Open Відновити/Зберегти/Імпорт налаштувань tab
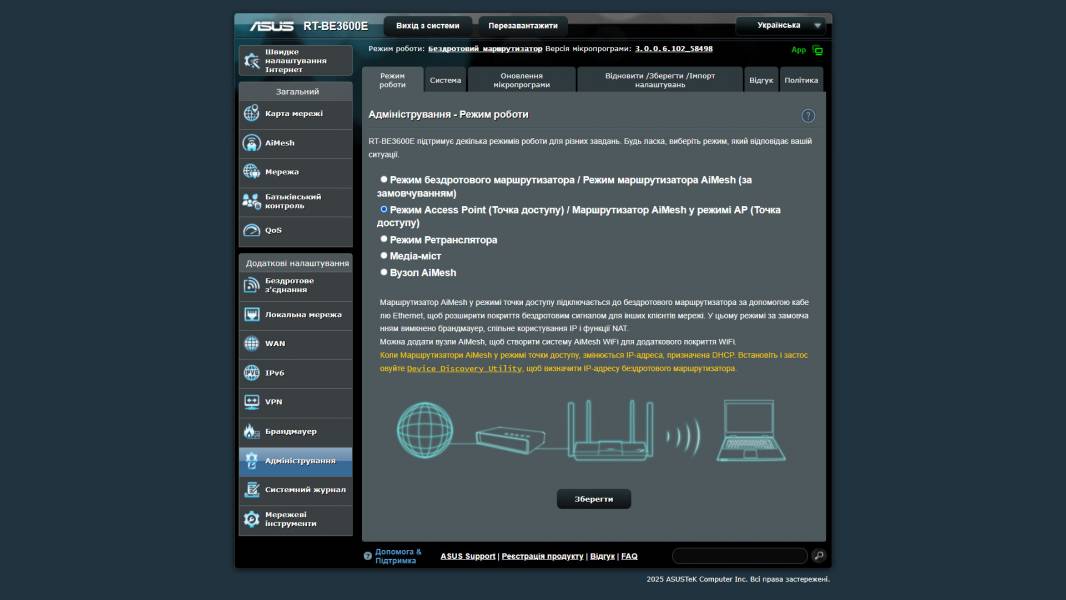This screenshot has height=600, width=1066. pyautogui.click(x=659, y=80)
